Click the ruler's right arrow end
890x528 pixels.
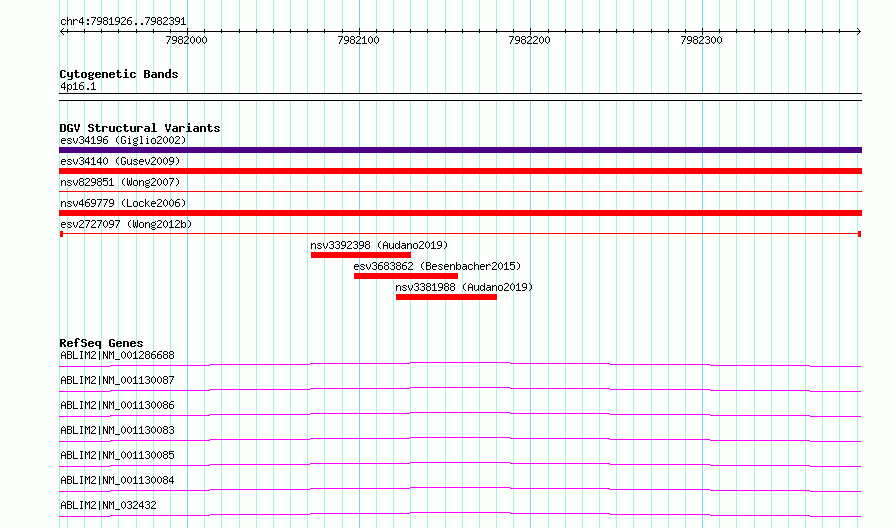point(859,31)
